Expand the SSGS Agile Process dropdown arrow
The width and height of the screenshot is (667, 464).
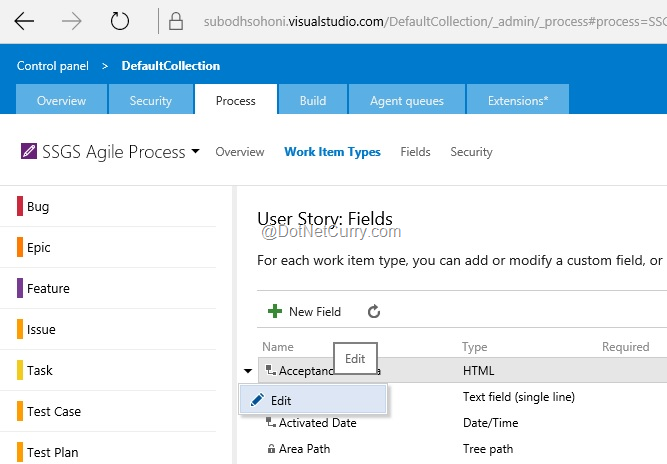click(195, 151)
